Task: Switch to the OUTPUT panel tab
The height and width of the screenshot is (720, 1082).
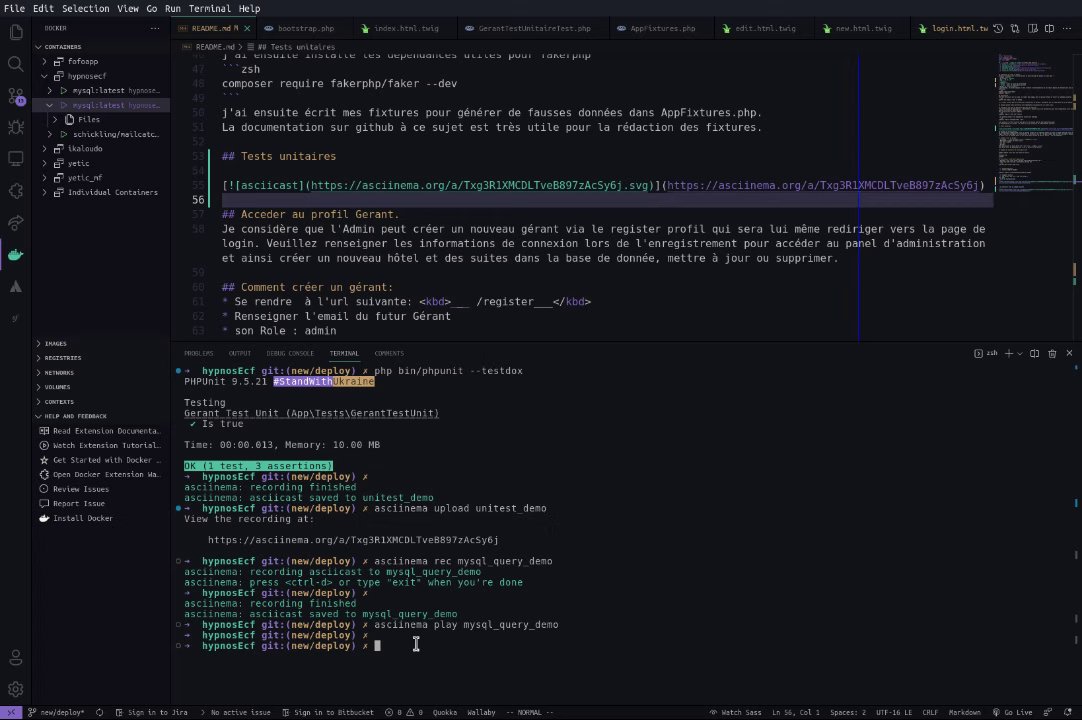Action: coord(239,353)
